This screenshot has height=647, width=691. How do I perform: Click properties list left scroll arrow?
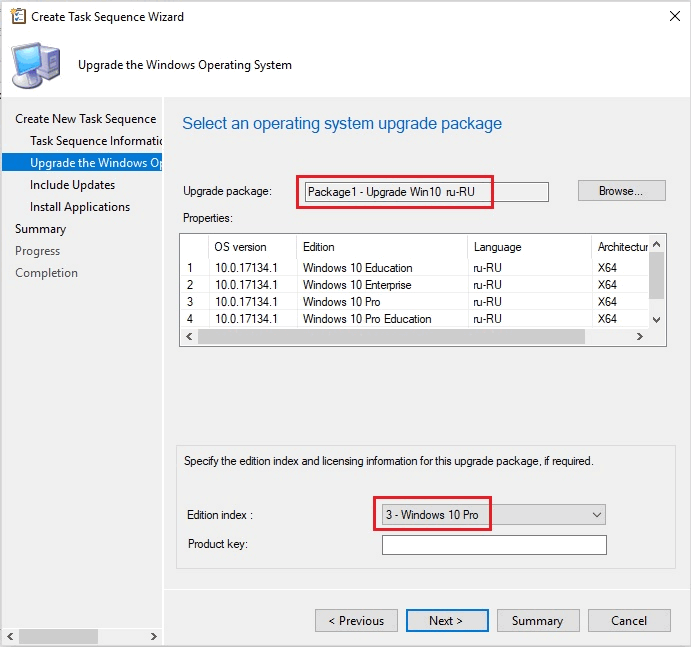189,337
